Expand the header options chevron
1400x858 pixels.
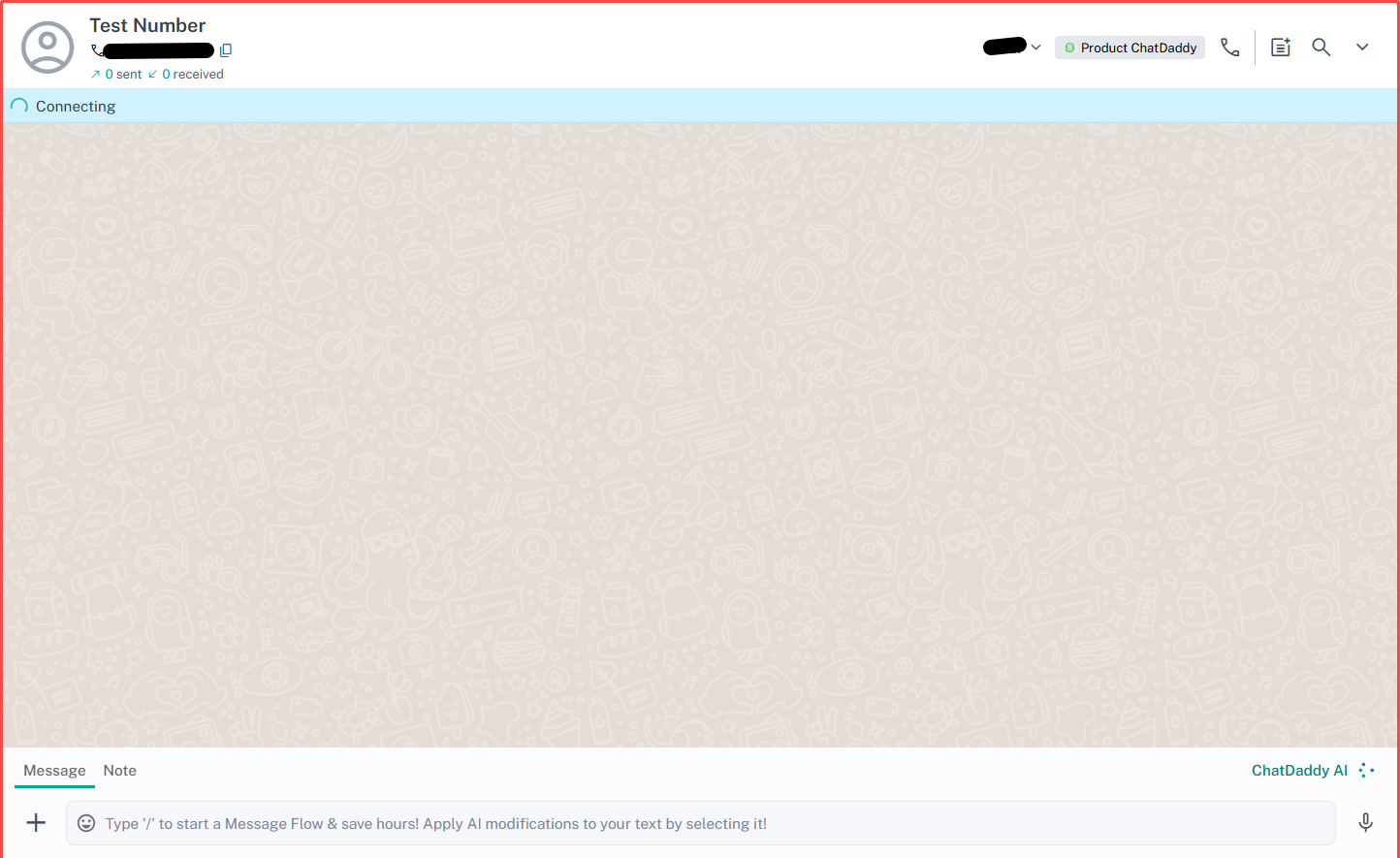tap(1362, 47)
